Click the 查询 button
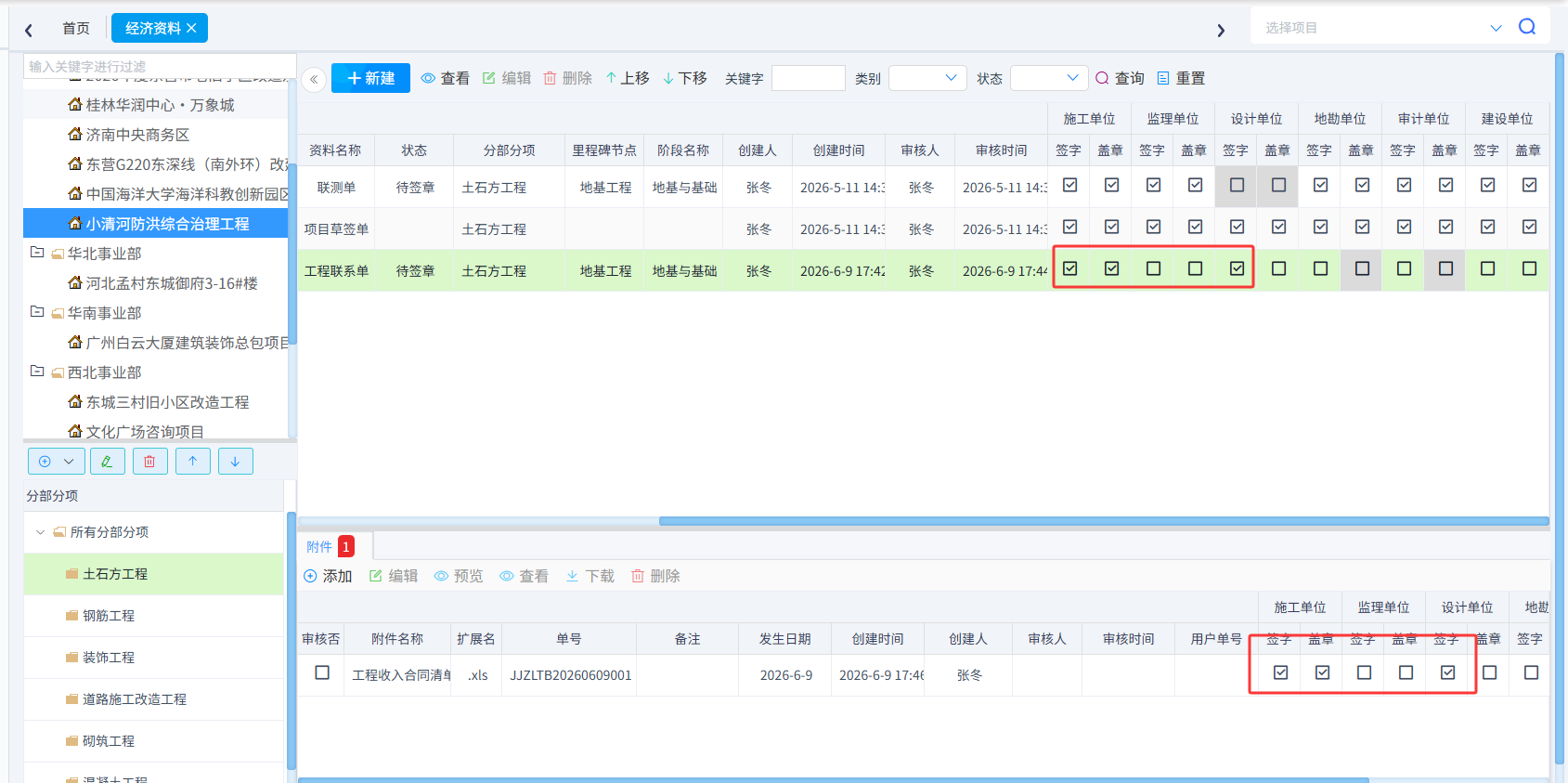Screen dimensions: 1568x783 (1120, 79)
